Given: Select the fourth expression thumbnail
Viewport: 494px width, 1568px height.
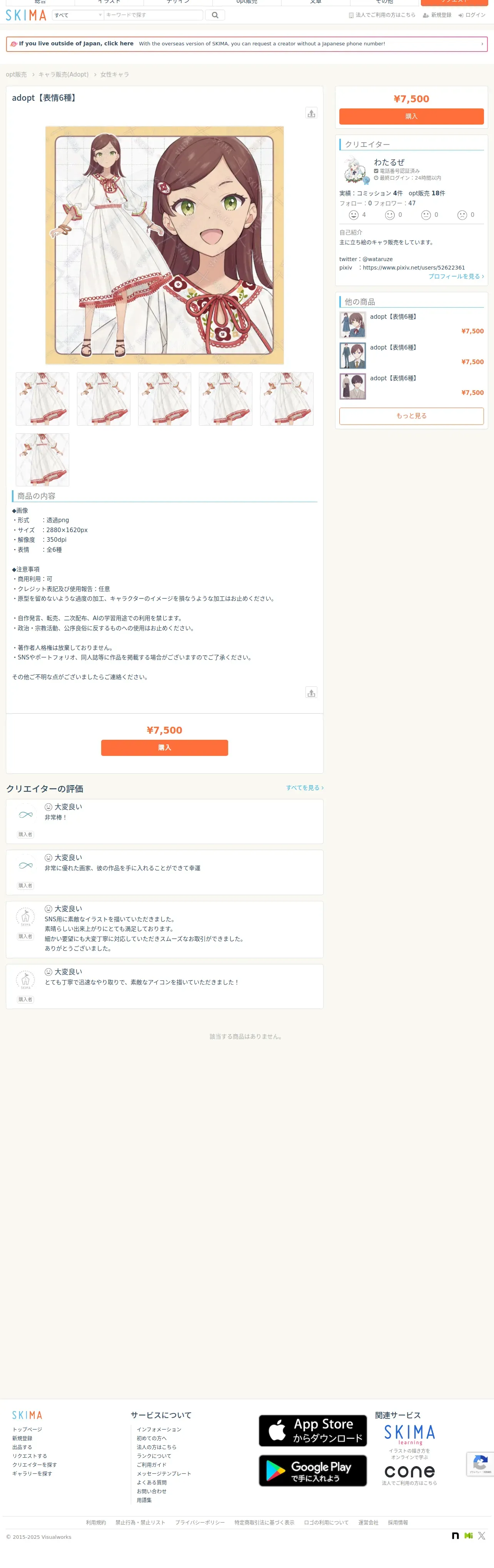Looking at the screenshot, I should [x=225, y=399].
